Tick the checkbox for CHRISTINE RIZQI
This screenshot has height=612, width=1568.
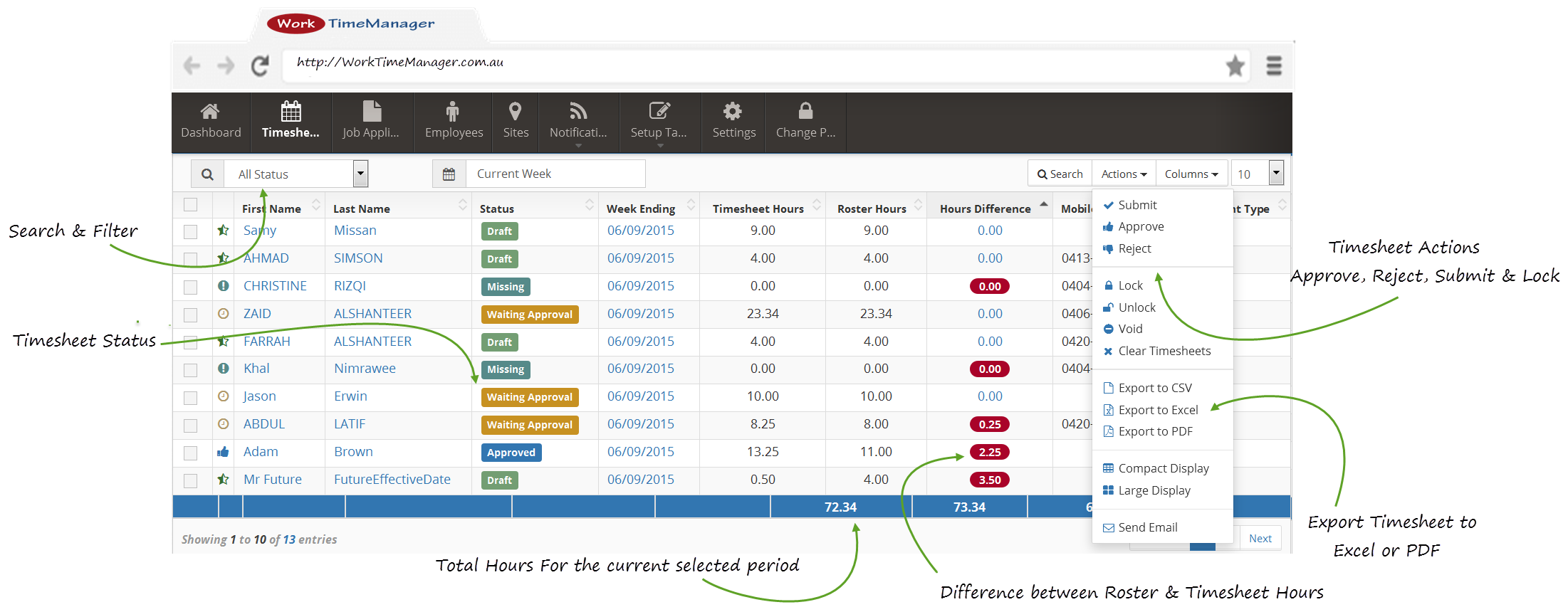pos(190,287)
